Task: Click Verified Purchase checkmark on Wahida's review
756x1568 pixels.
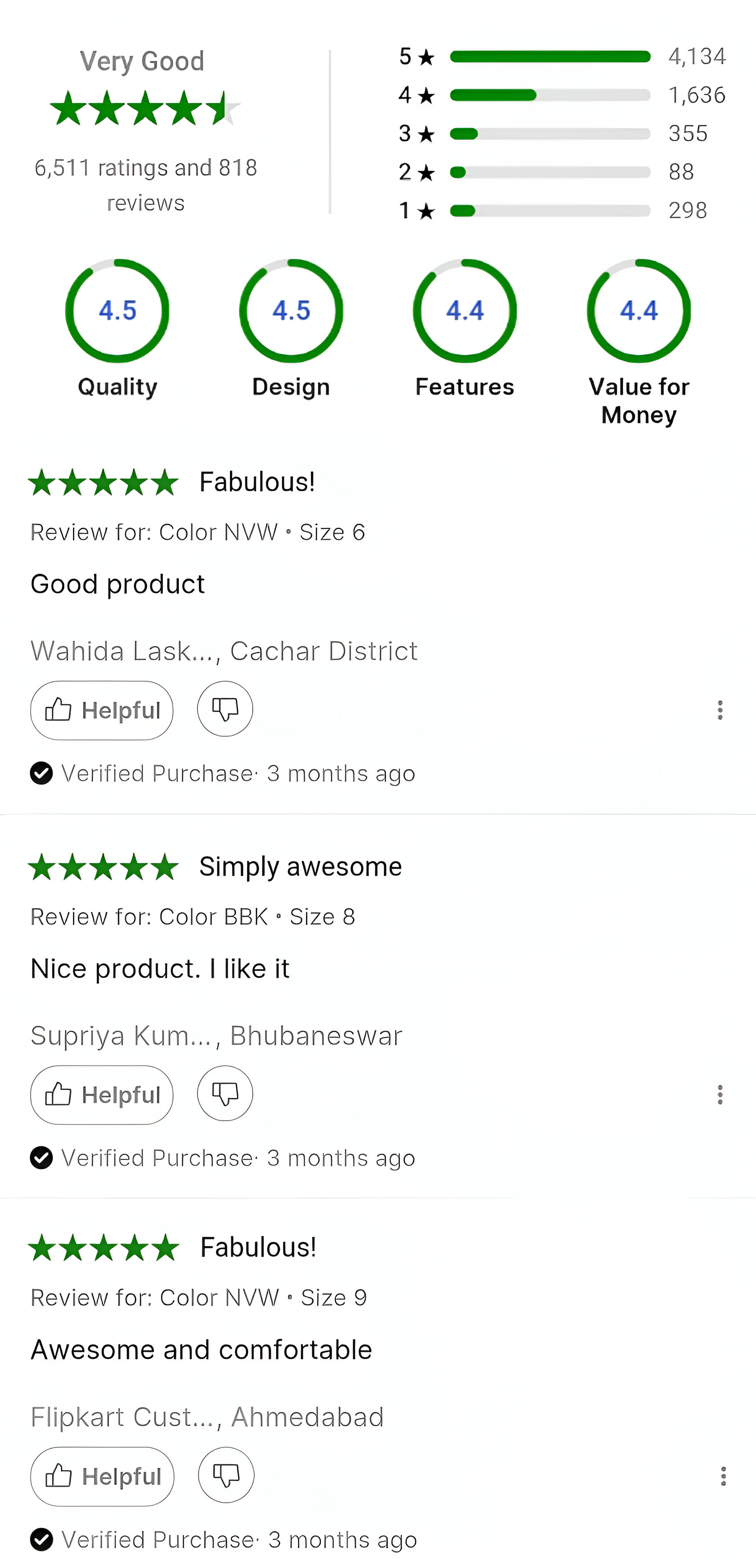Action: (x=41, y=773)
